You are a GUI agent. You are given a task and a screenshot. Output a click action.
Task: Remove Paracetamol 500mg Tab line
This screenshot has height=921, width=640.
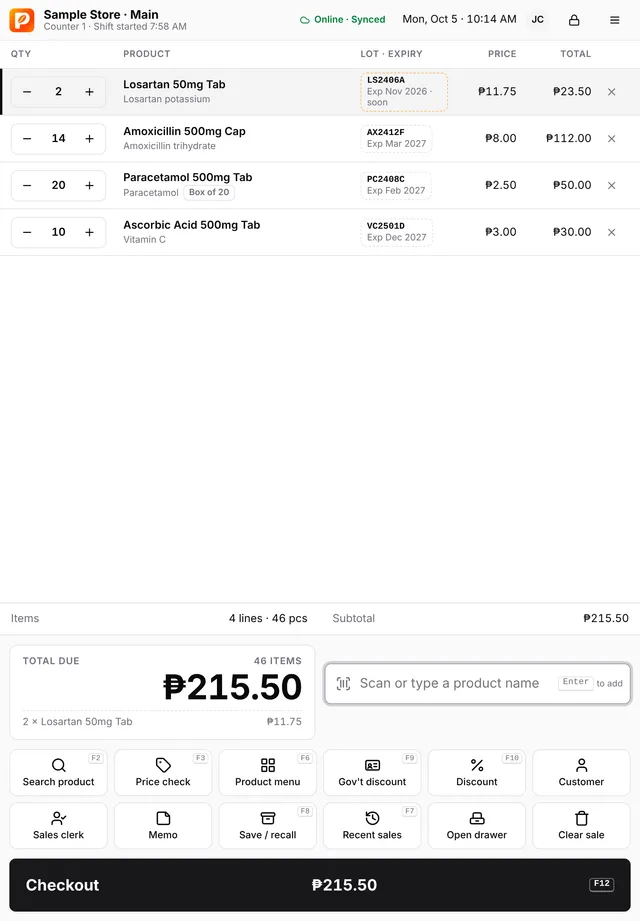click(611, 186)
